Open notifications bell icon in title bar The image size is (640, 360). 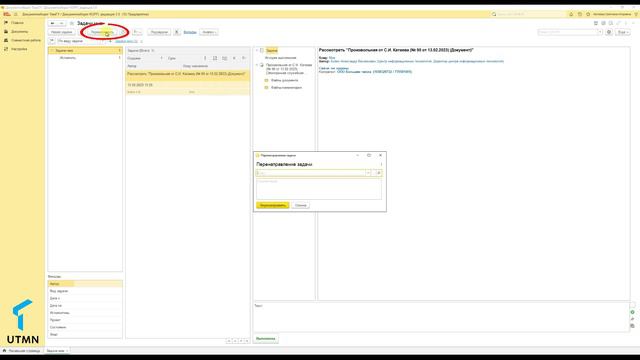tap(571, 14)
